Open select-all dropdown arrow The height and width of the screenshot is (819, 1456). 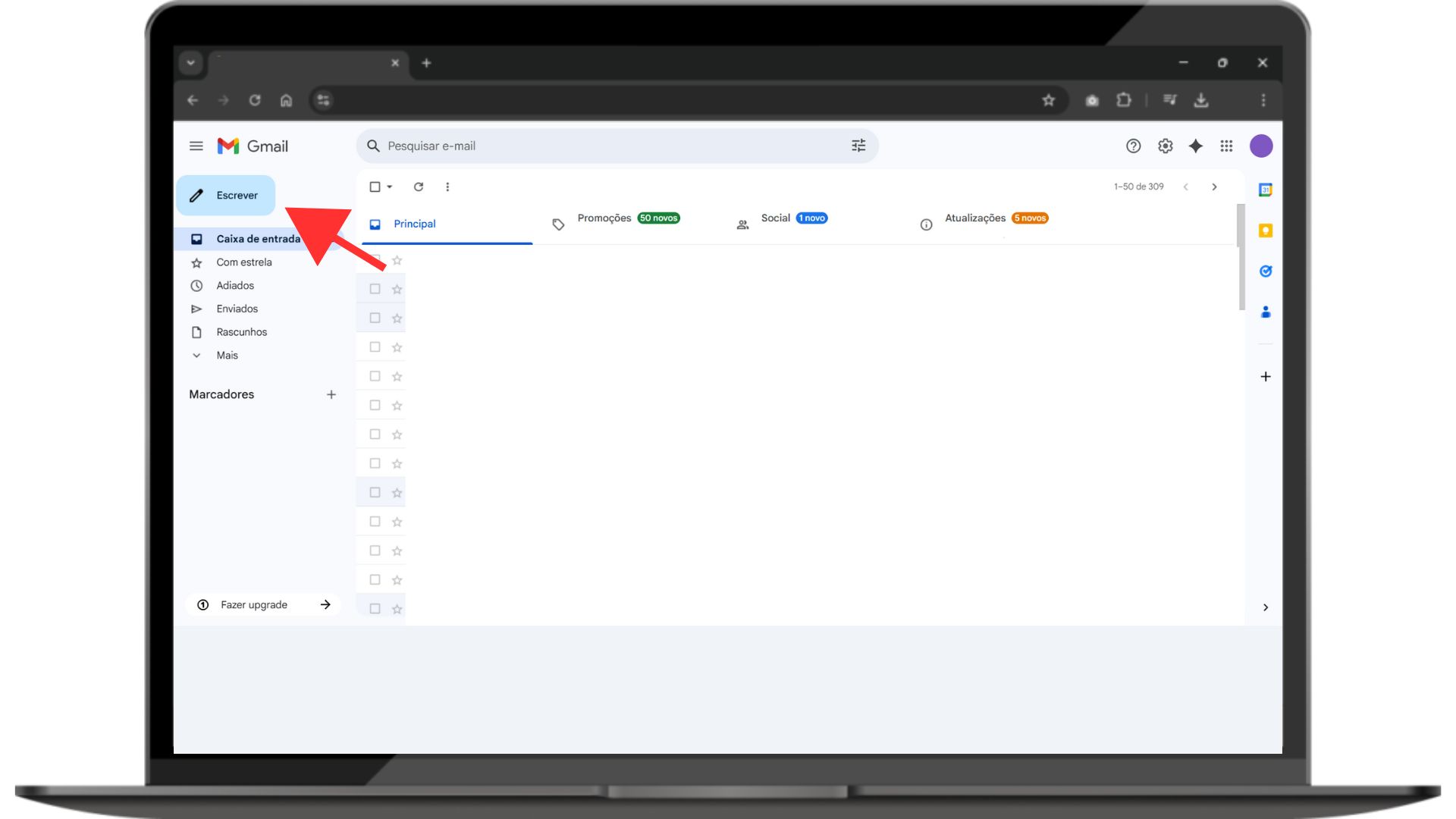click(x=390, y=187)
